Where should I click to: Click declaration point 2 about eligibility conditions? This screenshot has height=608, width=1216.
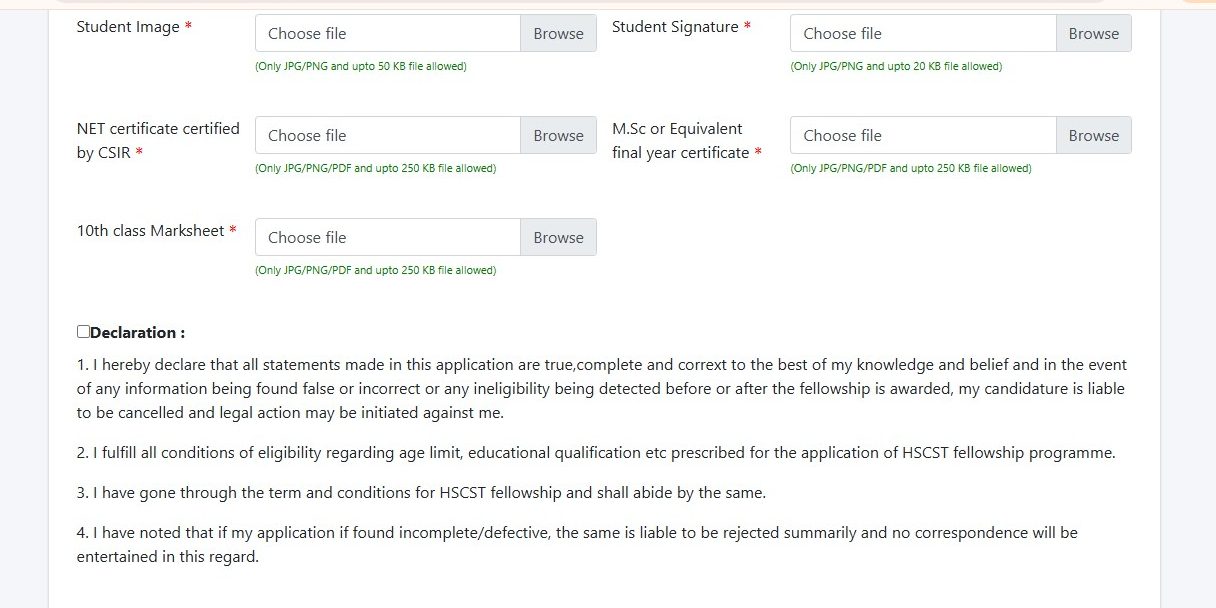(x=595, y=453)
